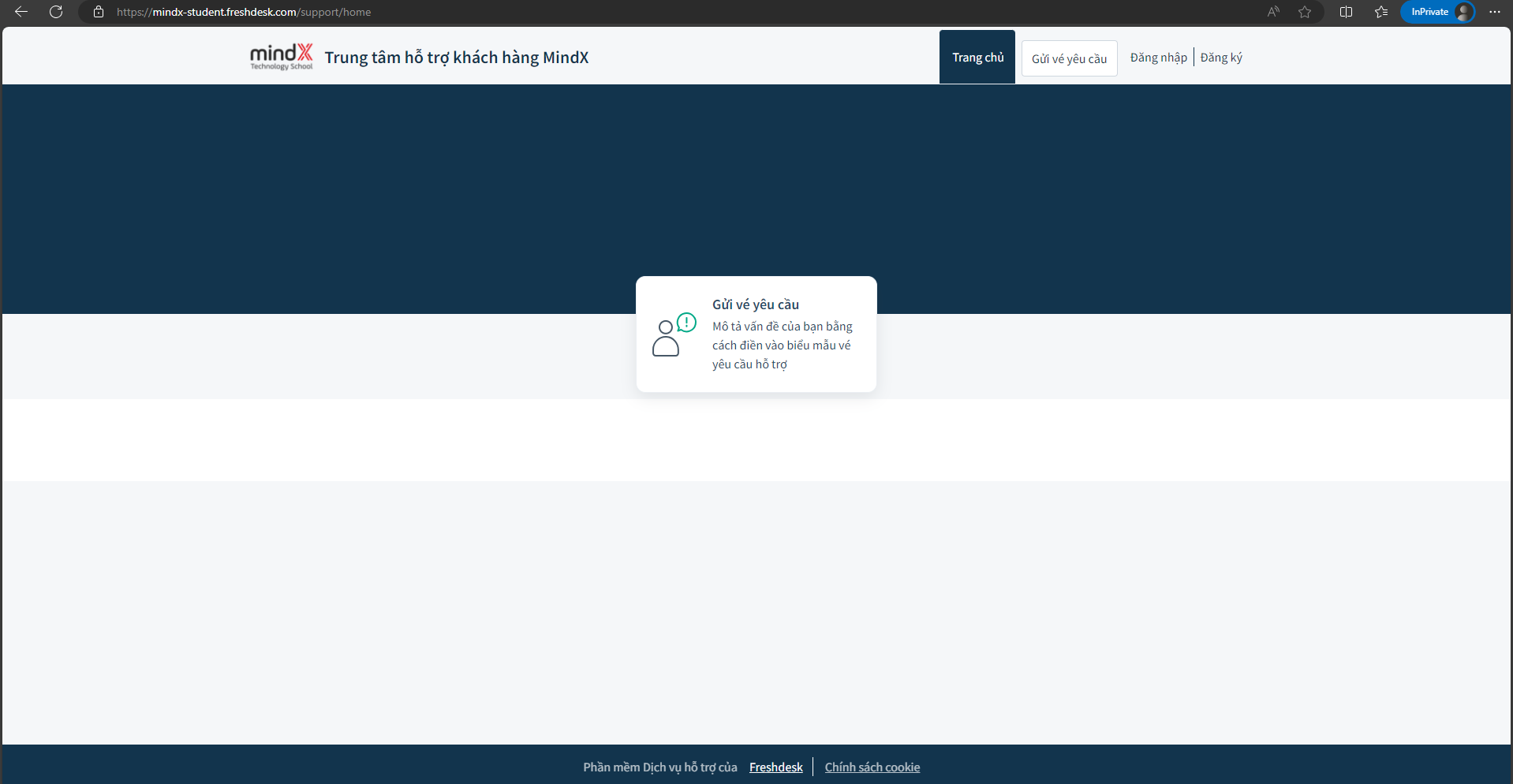Start the Read aloud icon in address bar
The height and width of the screenshot is (784, 1513).
point(1273,12)
